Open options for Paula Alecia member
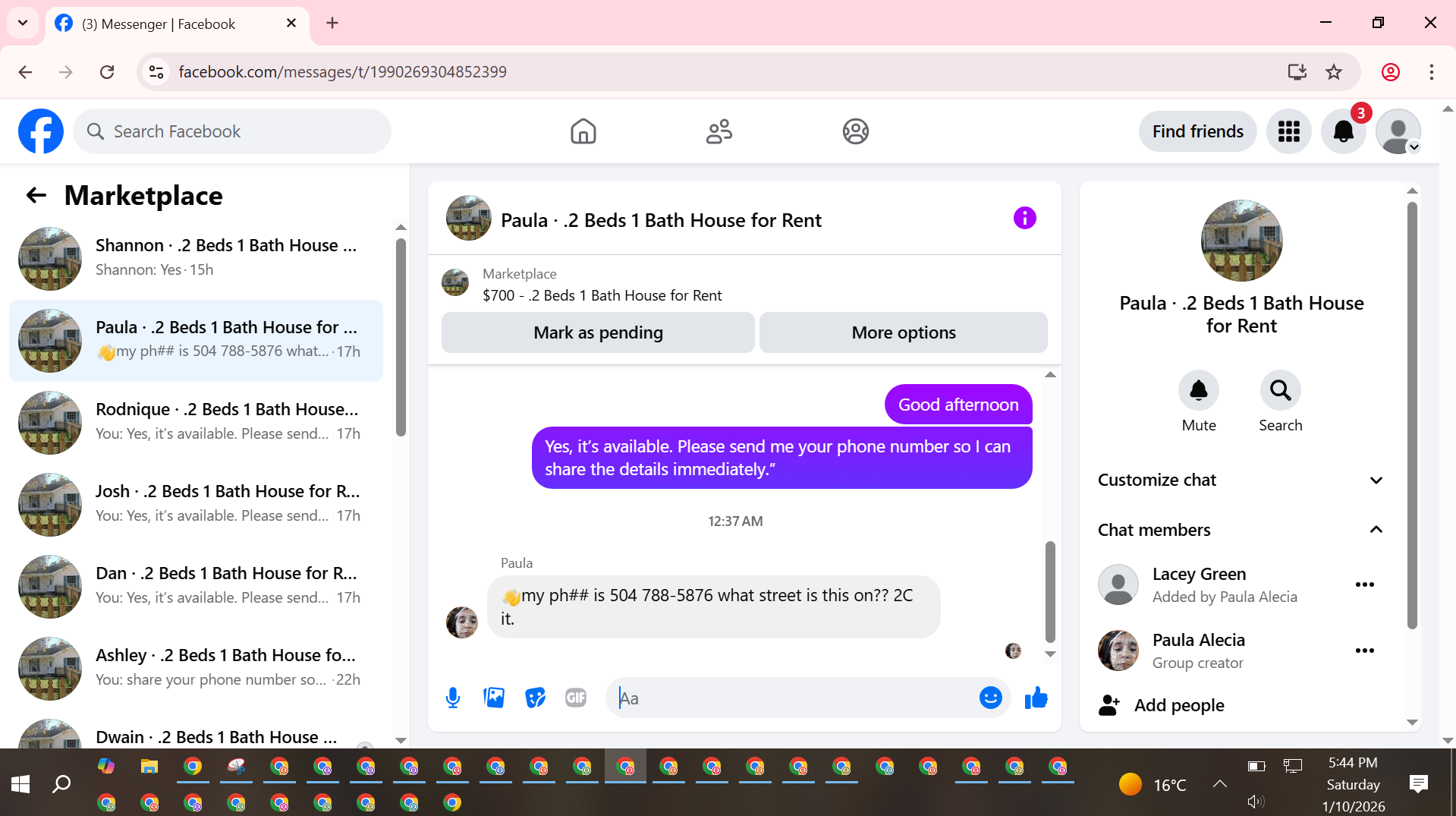Viewport: 1456px width, 816px height. coord(1365,651)
